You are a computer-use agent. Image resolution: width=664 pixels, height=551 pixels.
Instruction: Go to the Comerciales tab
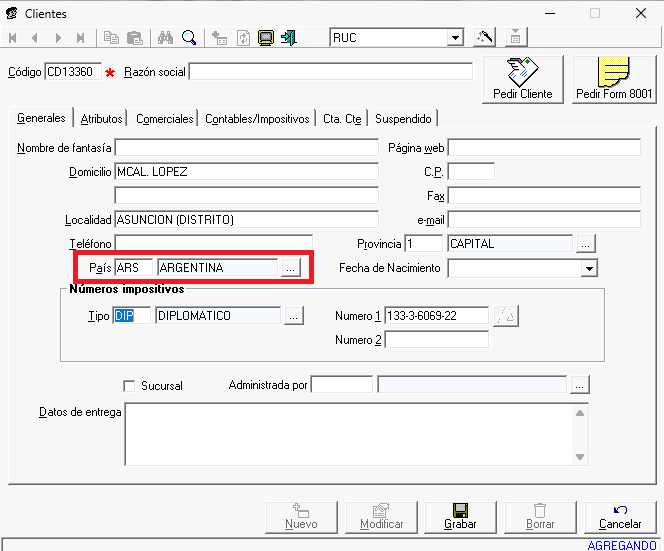tap(165, 118)
